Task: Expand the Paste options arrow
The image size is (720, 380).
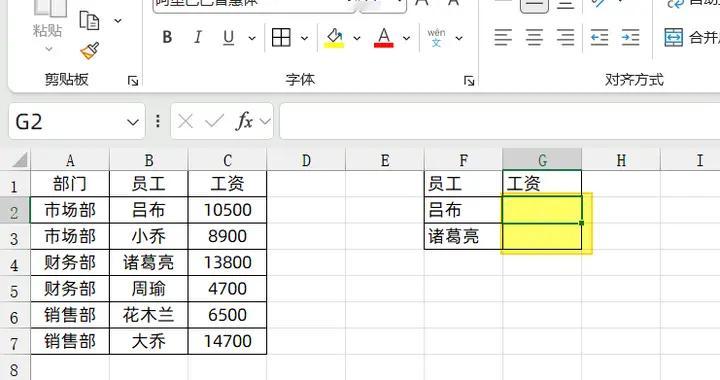Action: pos(48,49)
